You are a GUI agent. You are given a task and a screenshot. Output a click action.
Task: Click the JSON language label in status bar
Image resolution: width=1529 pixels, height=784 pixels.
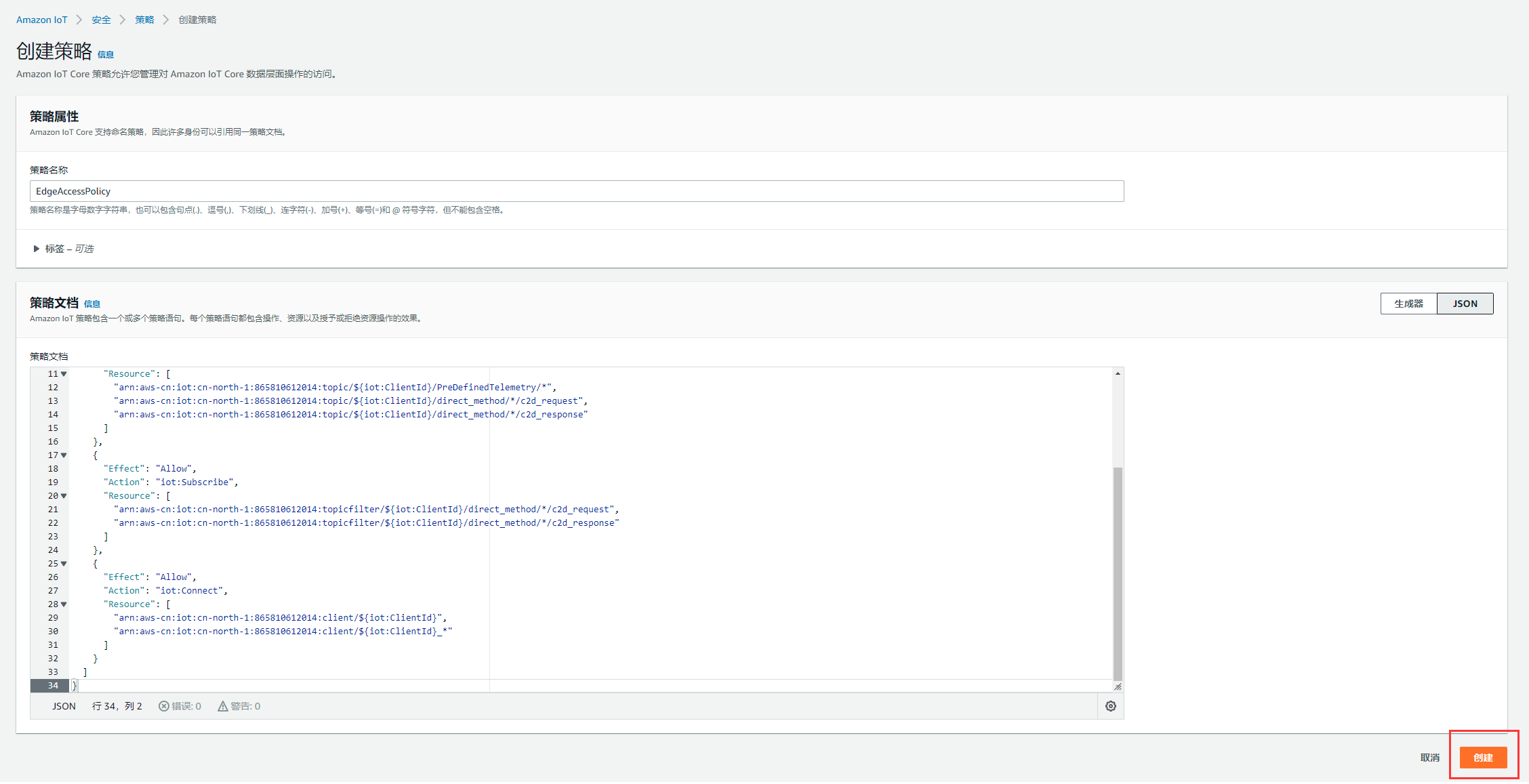(64, 706)
